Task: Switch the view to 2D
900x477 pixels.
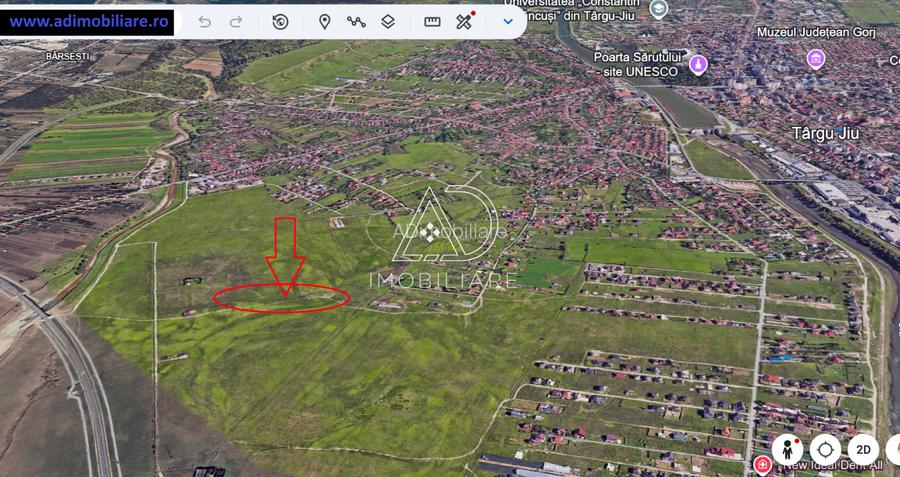Action: tap(863, 449)
